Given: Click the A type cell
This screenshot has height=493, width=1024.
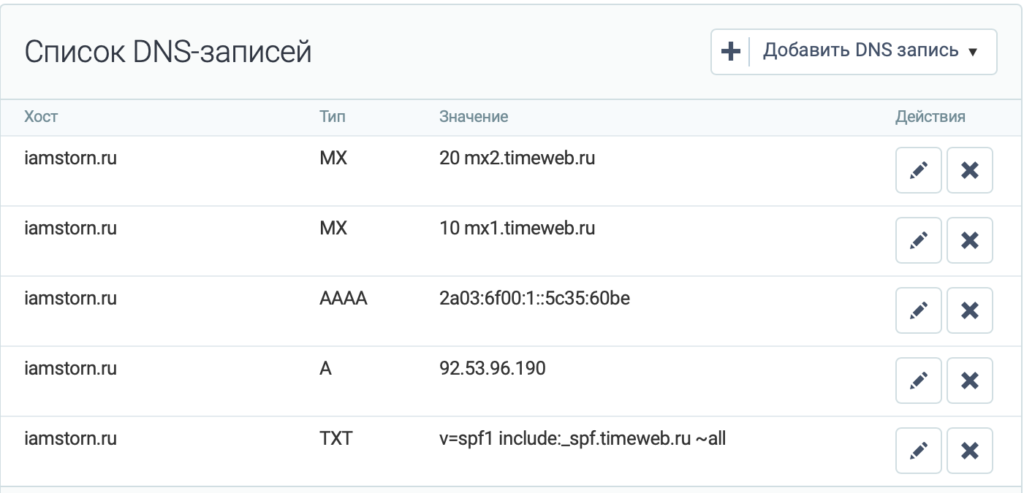Looking at the screenshot, I should pos(325,368).
